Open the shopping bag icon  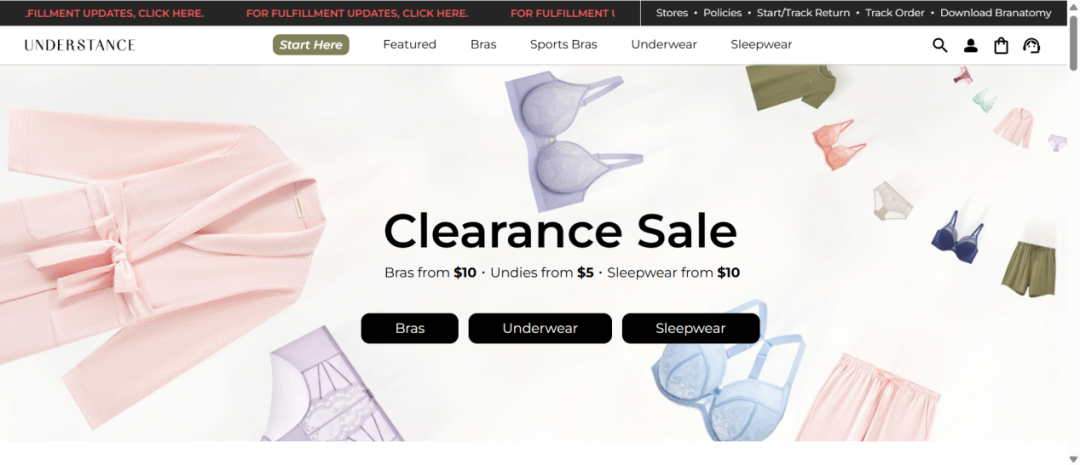click(x=1001, y=45)
